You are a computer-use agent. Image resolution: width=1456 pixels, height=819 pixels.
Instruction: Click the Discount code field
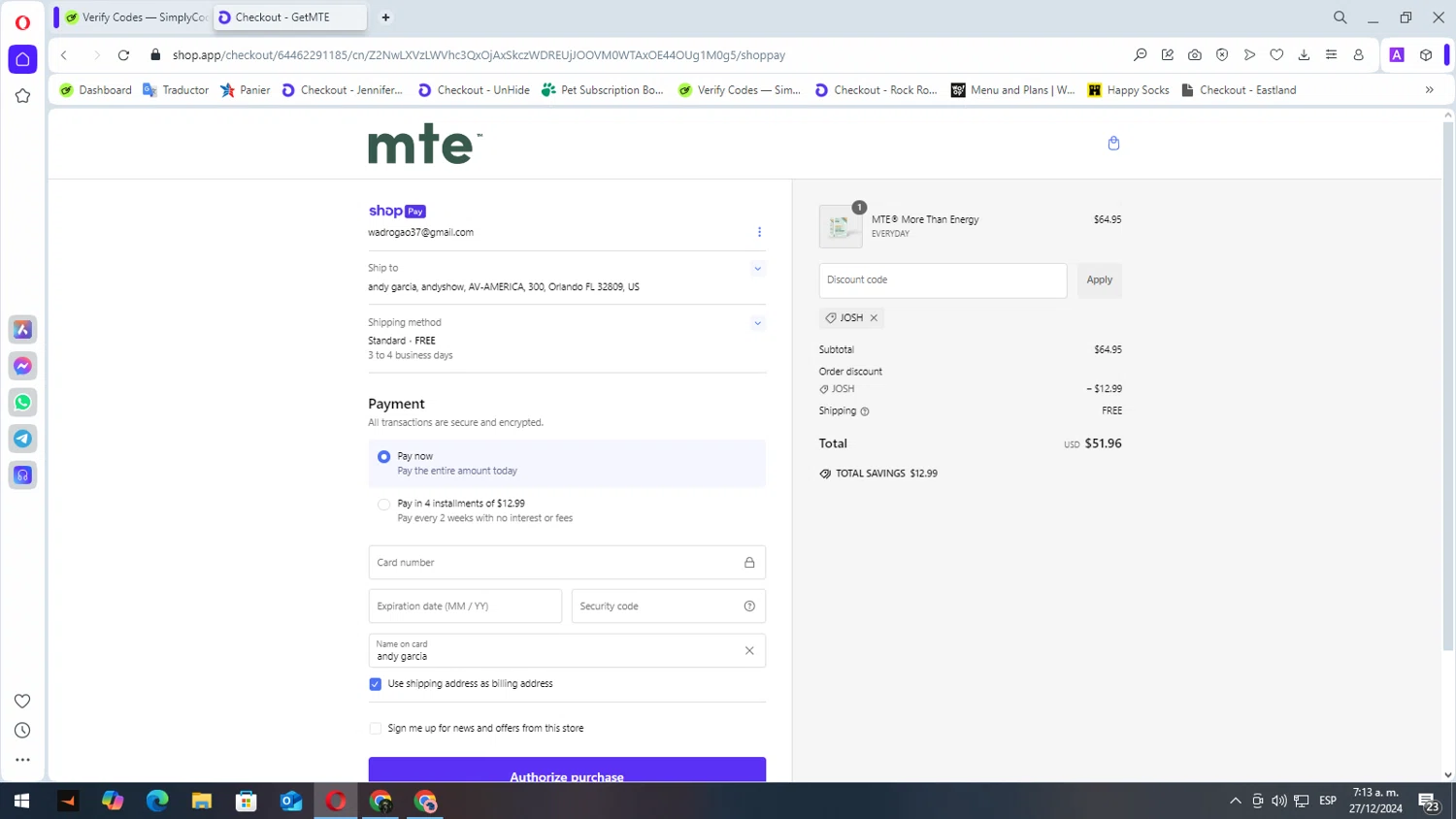[x=943, y=280]
